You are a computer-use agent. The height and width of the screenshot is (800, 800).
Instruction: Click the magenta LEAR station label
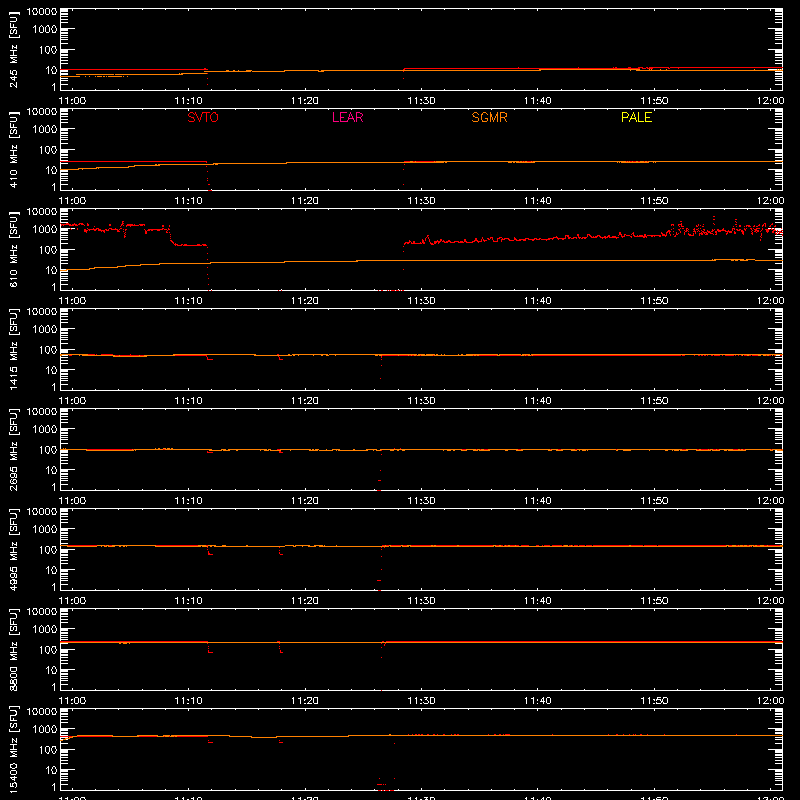347,117
